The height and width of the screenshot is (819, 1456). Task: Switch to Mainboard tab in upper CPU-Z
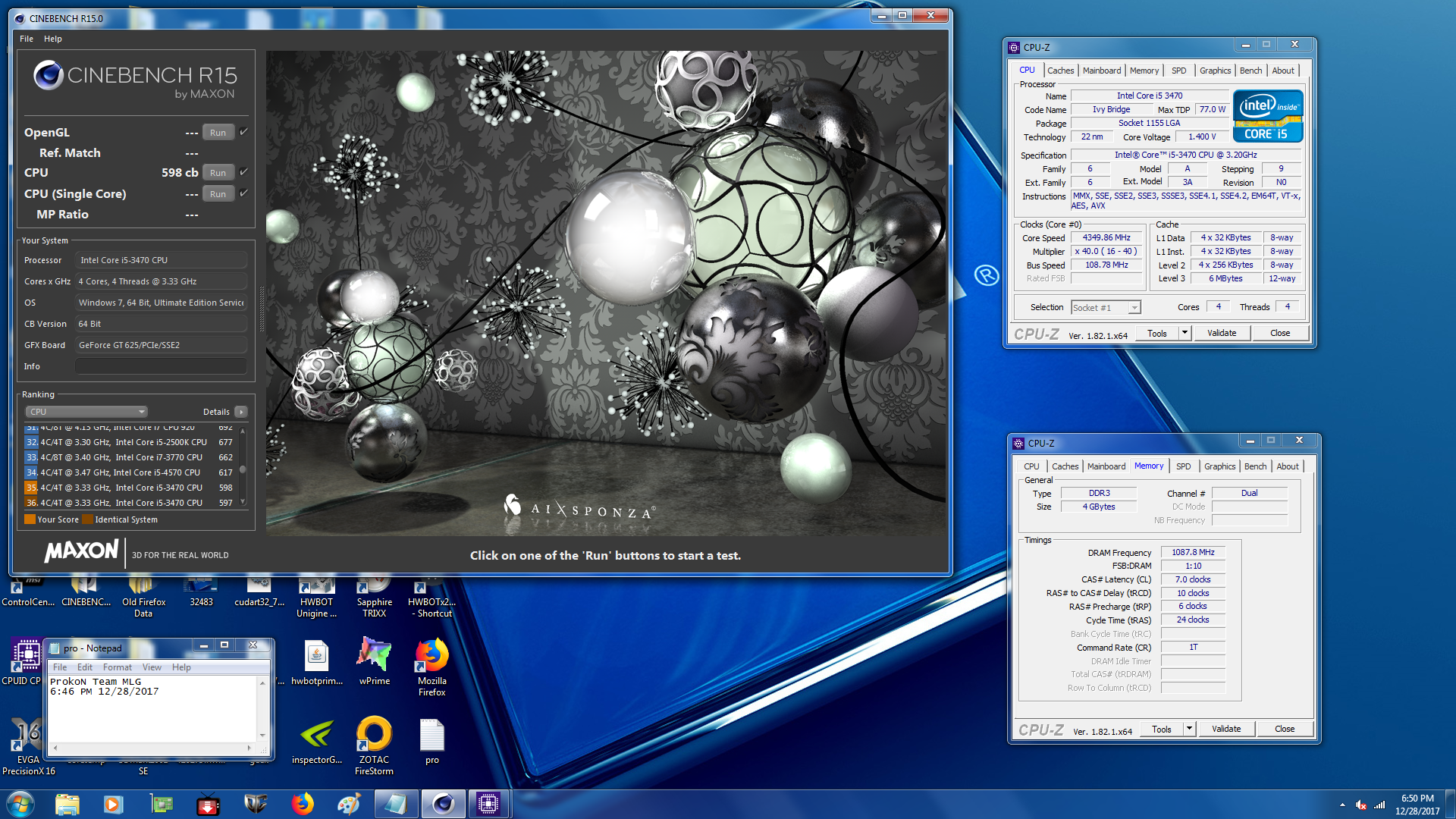[1102, 71]
